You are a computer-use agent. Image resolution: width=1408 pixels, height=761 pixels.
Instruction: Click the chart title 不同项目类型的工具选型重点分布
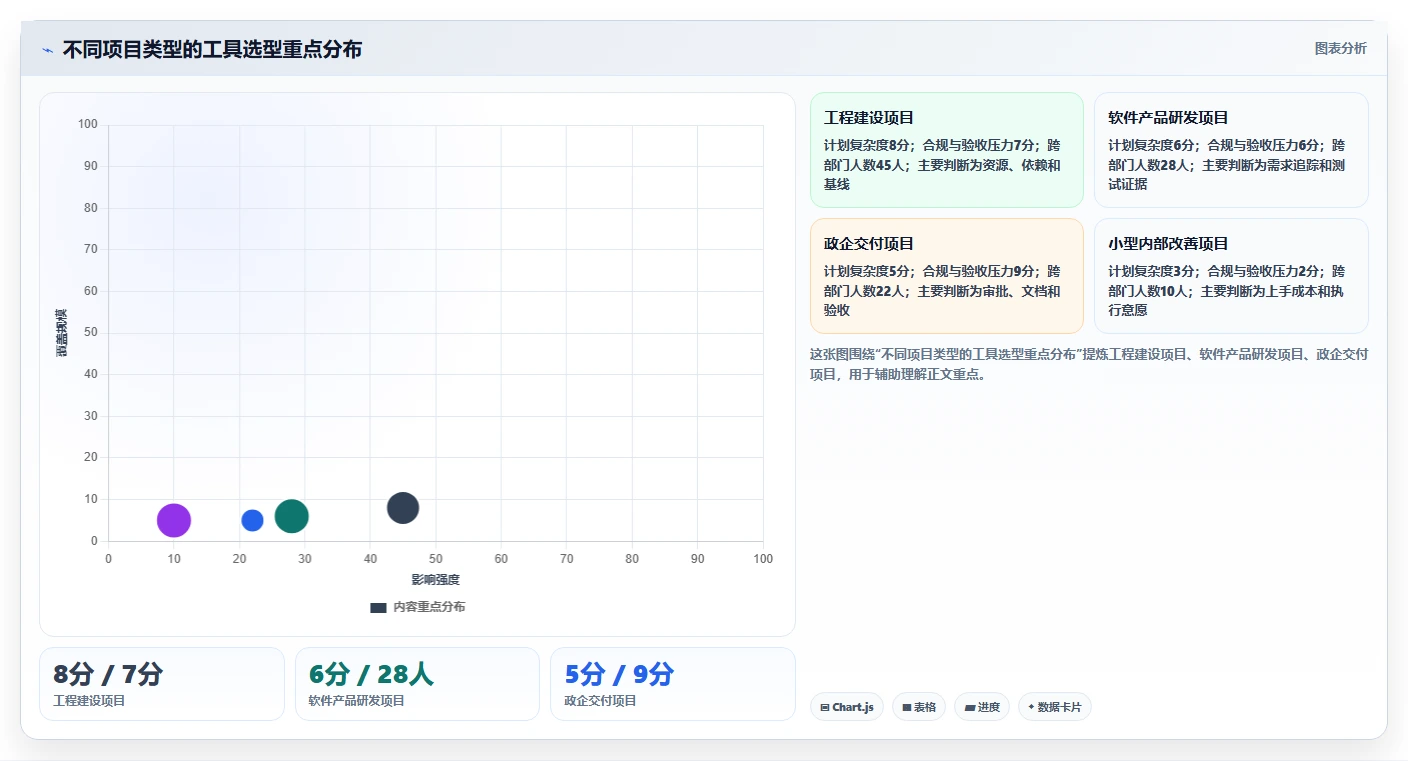(x=212, y=50)
